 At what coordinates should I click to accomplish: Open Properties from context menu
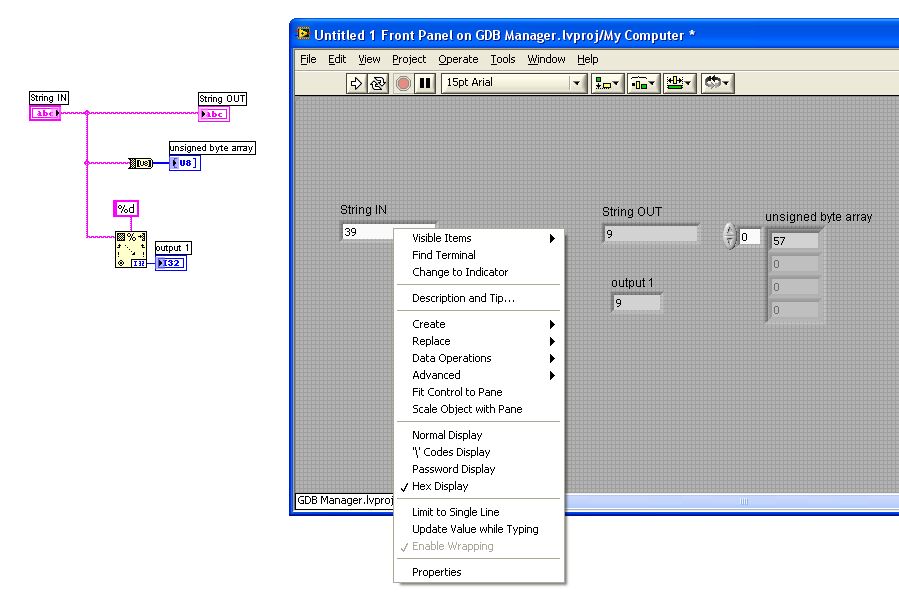(x=479, y=572)
